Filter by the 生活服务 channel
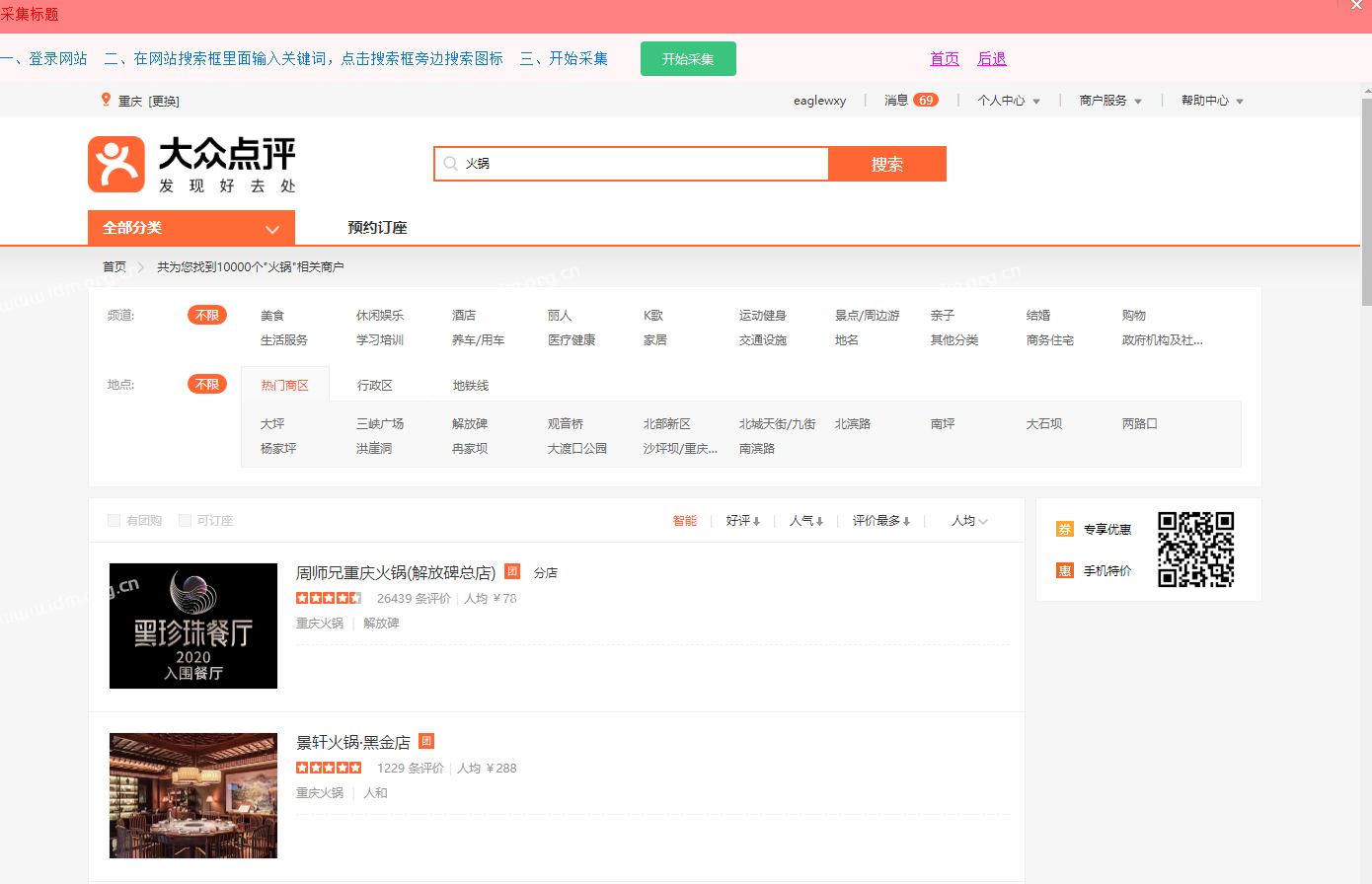Image resolution: width=1372 pixels, height=884 pixels. [284, 340]
